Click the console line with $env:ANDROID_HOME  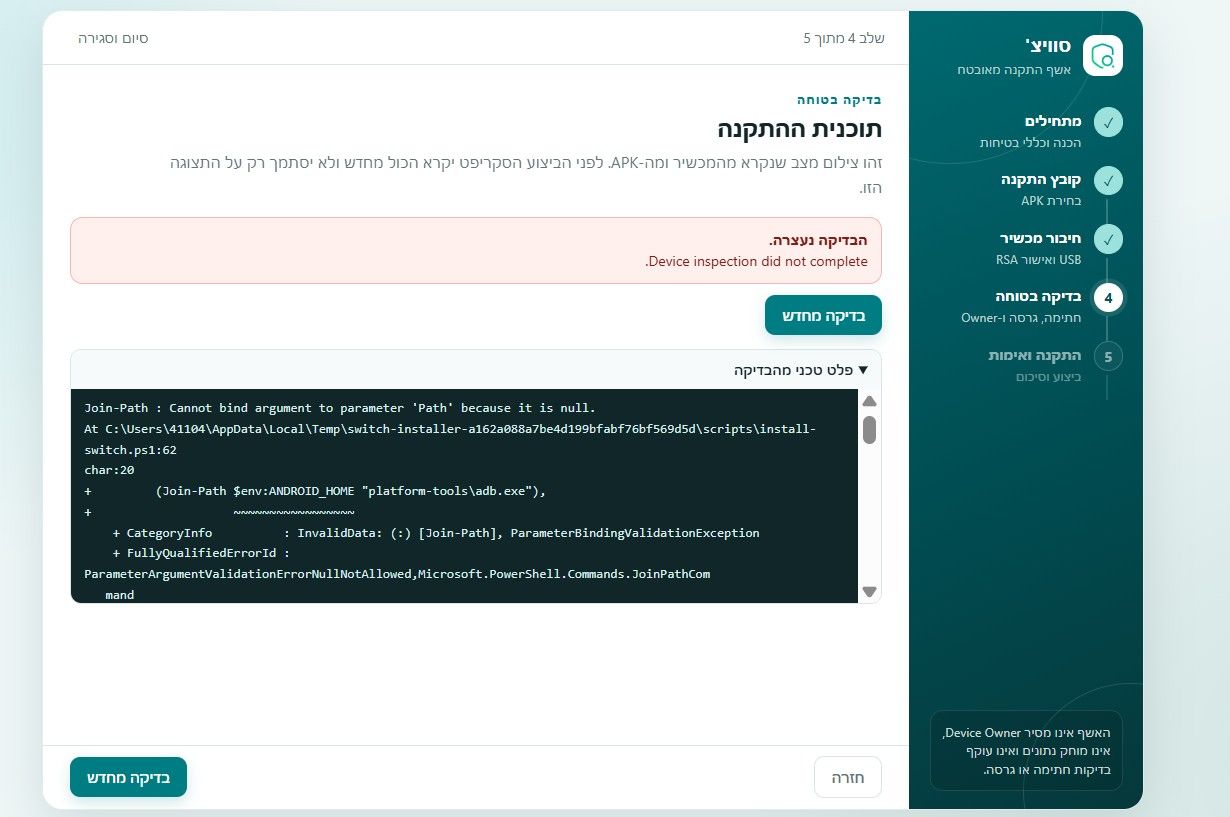pos(315,491)
